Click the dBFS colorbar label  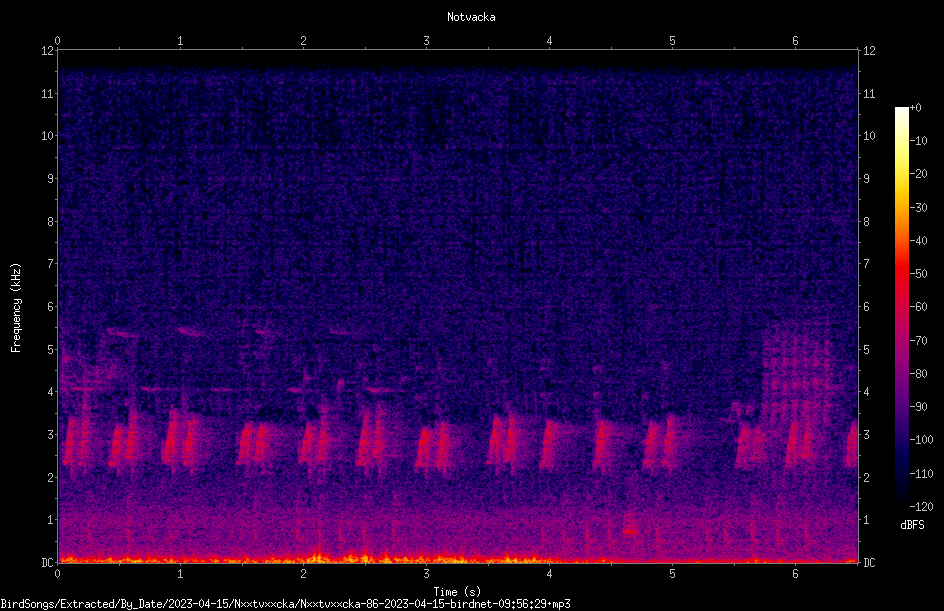912,525
